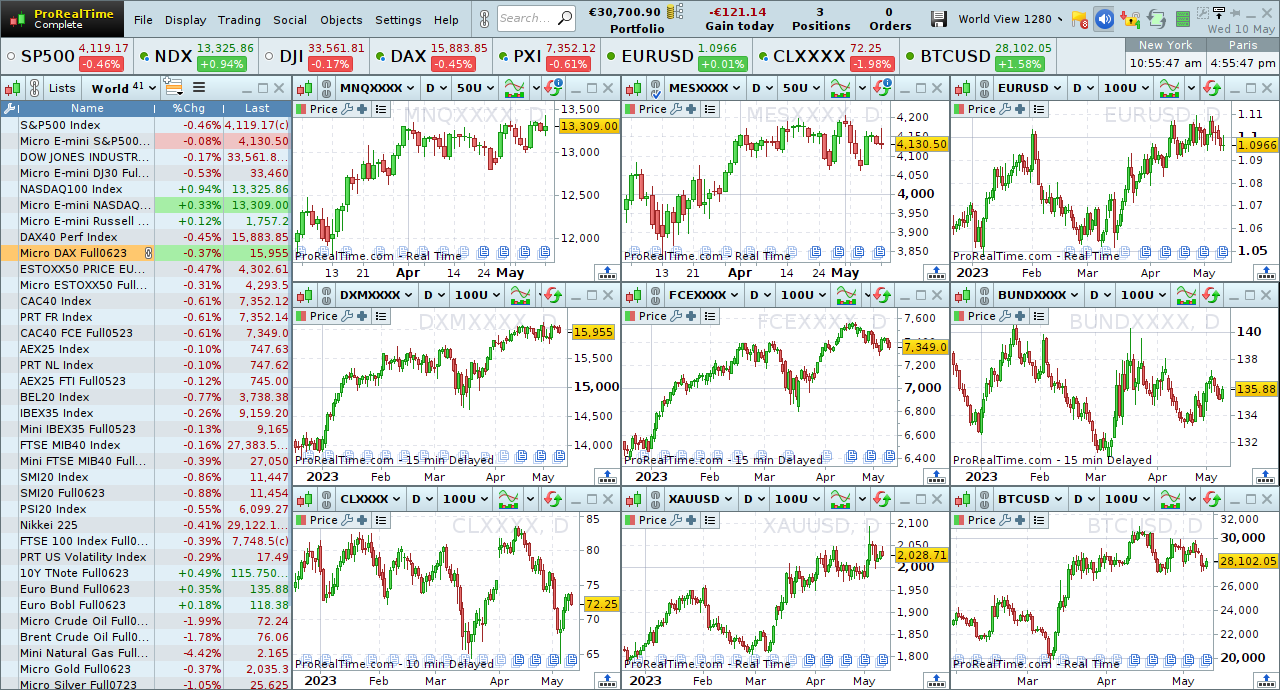The height and width of the screenshot is (690, 1280).
Task: Expand the 50U units dropdown on the MESXXXX chart
Action: (800, 88)
